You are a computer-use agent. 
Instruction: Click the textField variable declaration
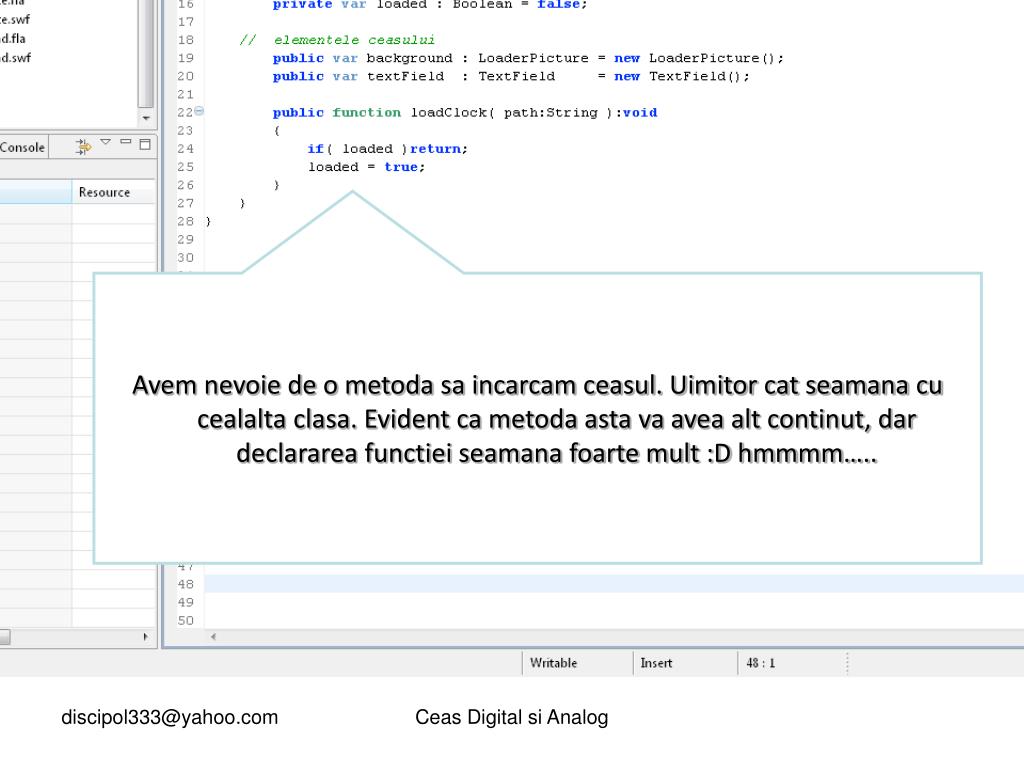[511, 76]
